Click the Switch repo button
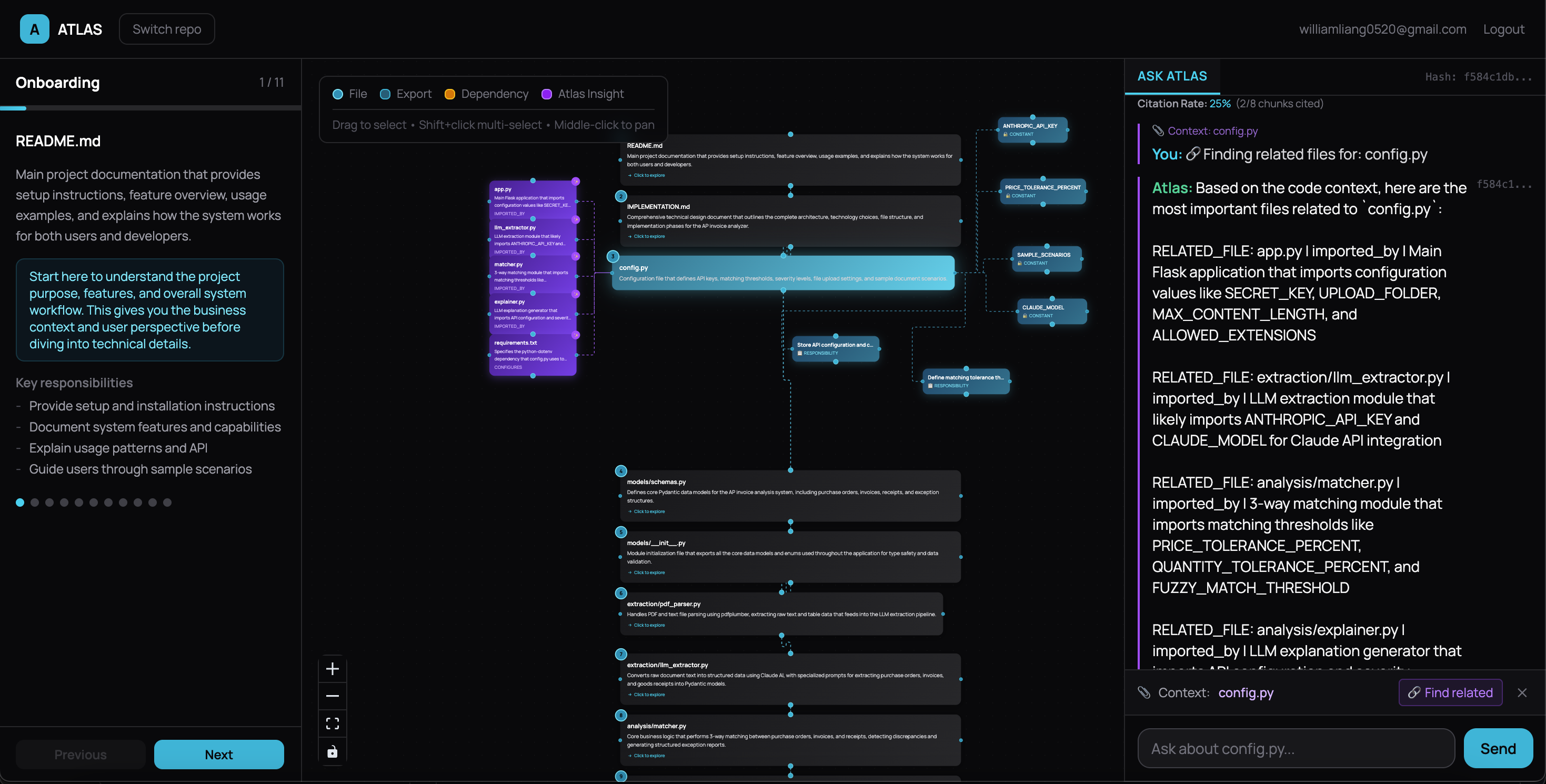 pos(167,29)
